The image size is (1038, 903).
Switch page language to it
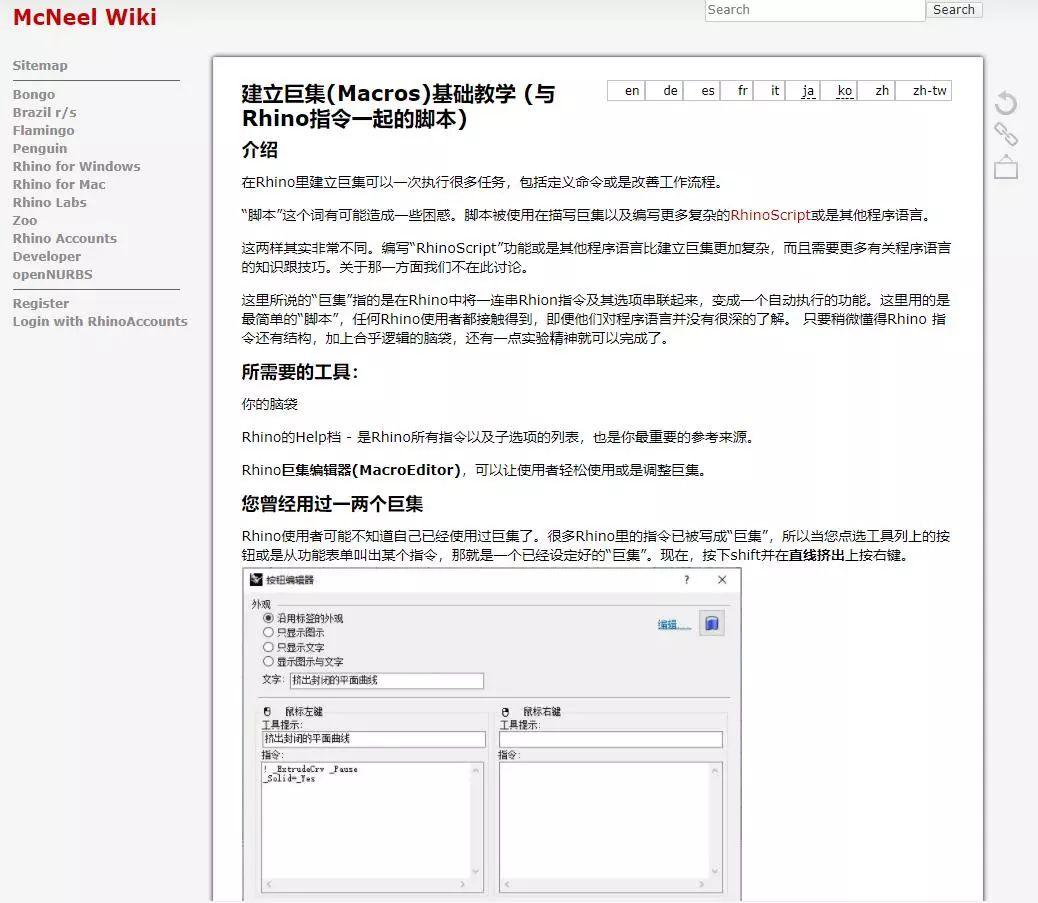[775, 91]
